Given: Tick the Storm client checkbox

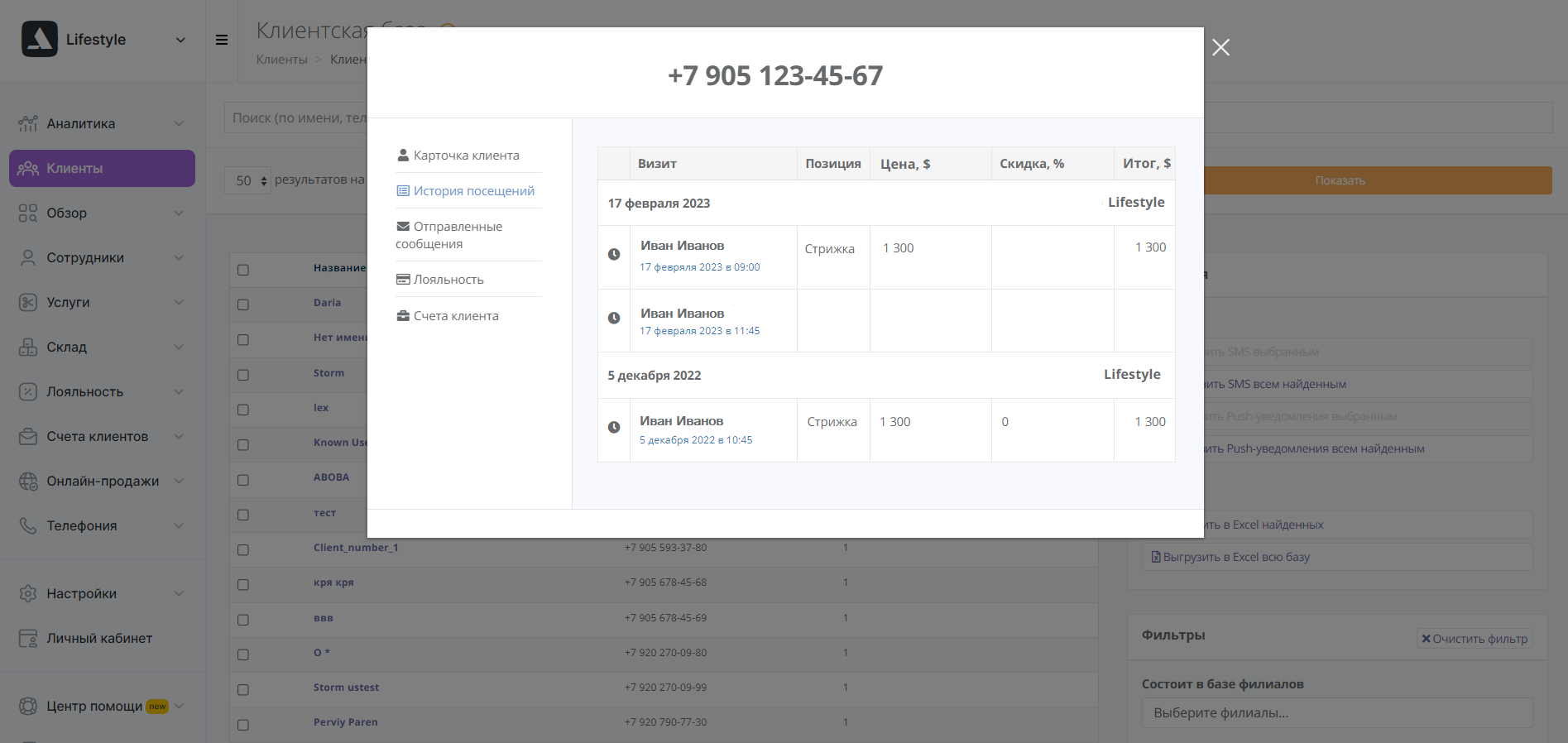Looking at the screenshot, I should (243, 375).
